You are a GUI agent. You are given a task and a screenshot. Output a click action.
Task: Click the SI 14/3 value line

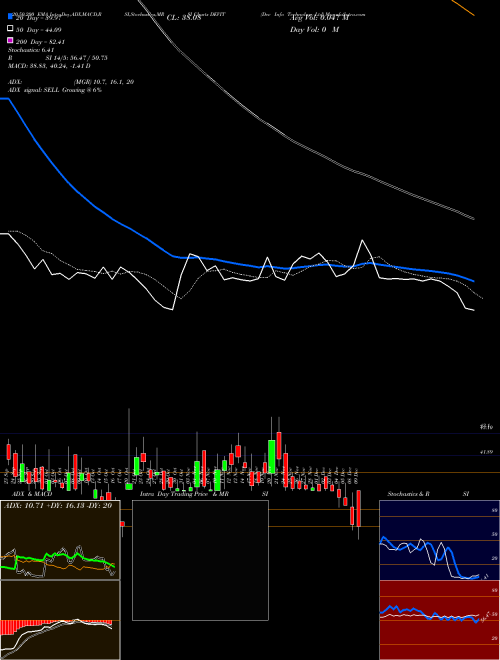pos(77,58)
